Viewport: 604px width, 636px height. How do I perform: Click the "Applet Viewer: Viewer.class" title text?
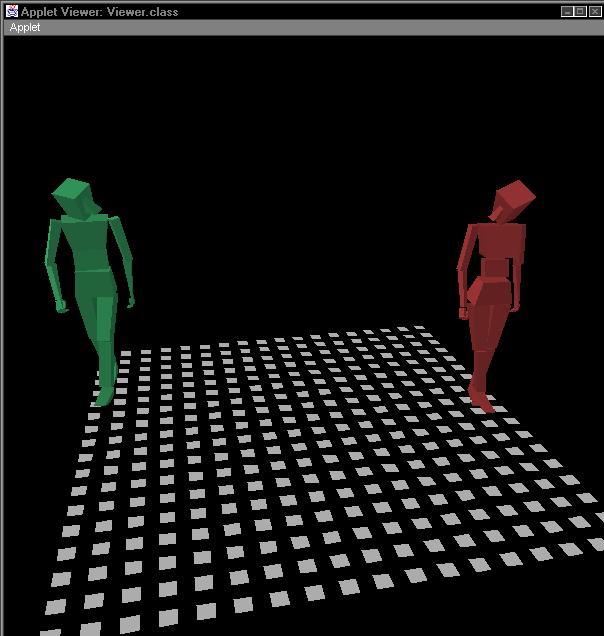point(90,11)
